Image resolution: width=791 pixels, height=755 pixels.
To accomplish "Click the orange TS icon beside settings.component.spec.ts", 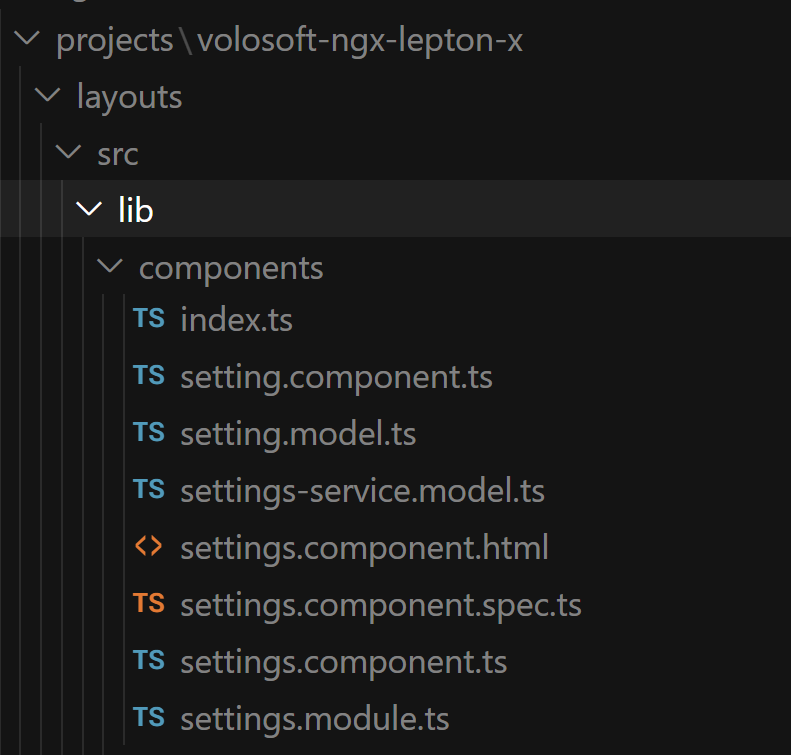I will (149, 604).
